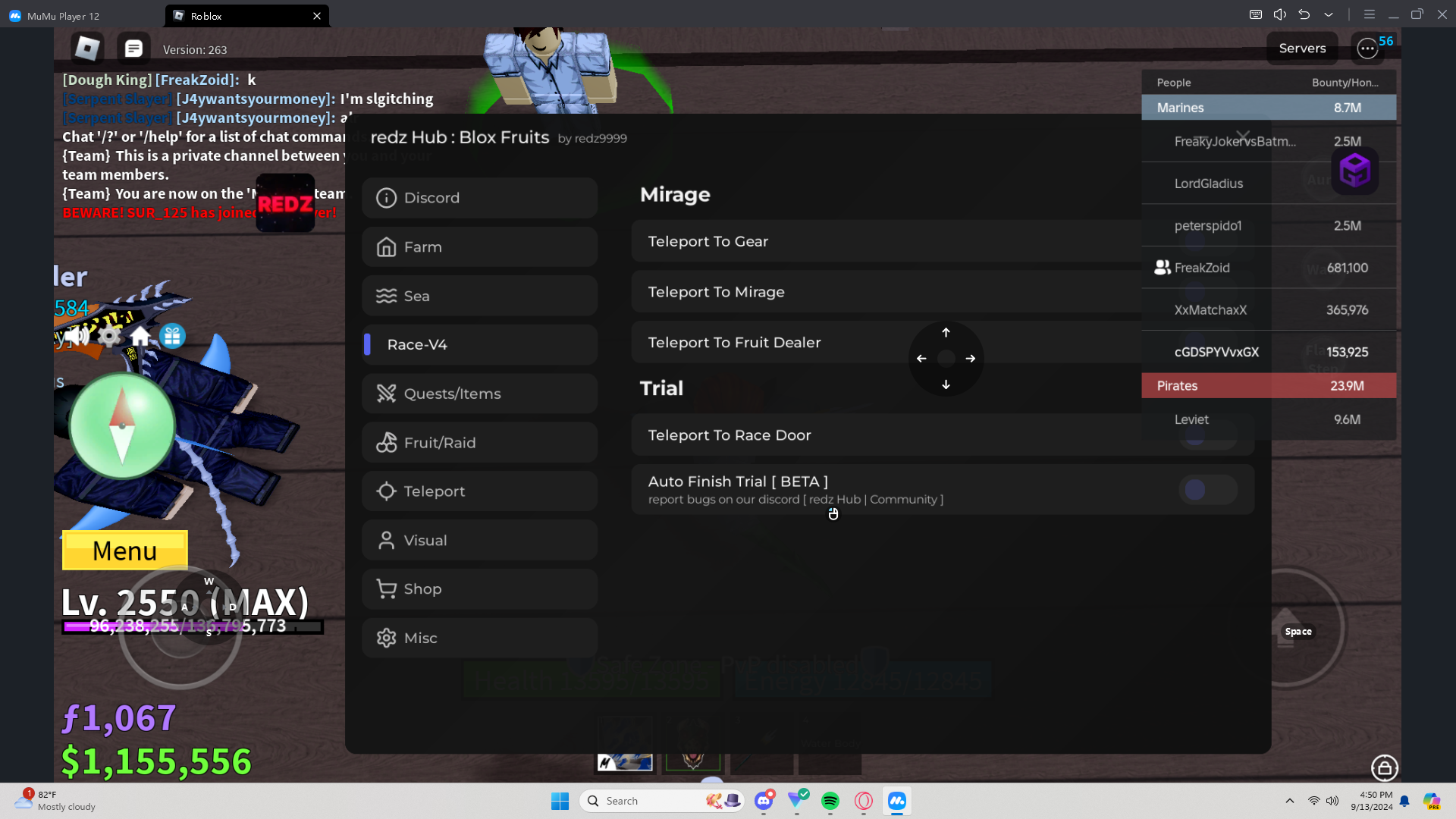Click the lock icon in bottom-right corner
Viewport: 1456px width, 819px height.
1385,767
